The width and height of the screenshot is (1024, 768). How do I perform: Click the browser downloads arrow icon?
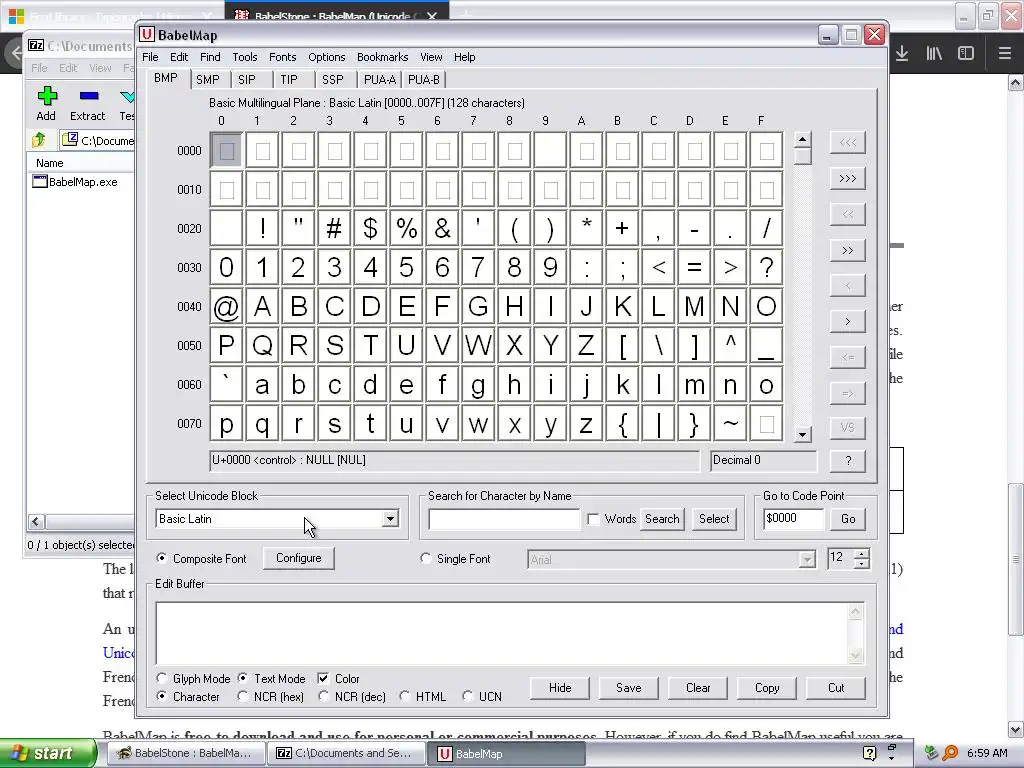coord(902,53)
